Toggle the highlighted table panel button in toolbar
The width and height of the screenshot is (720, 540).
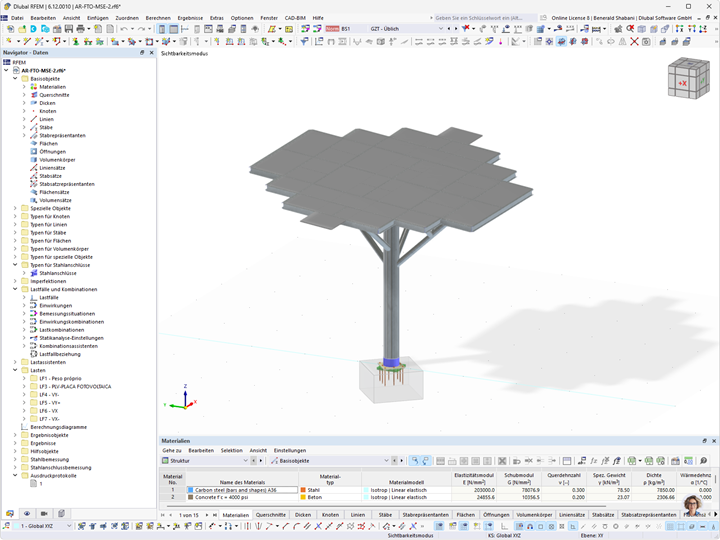tap(174, 29)
